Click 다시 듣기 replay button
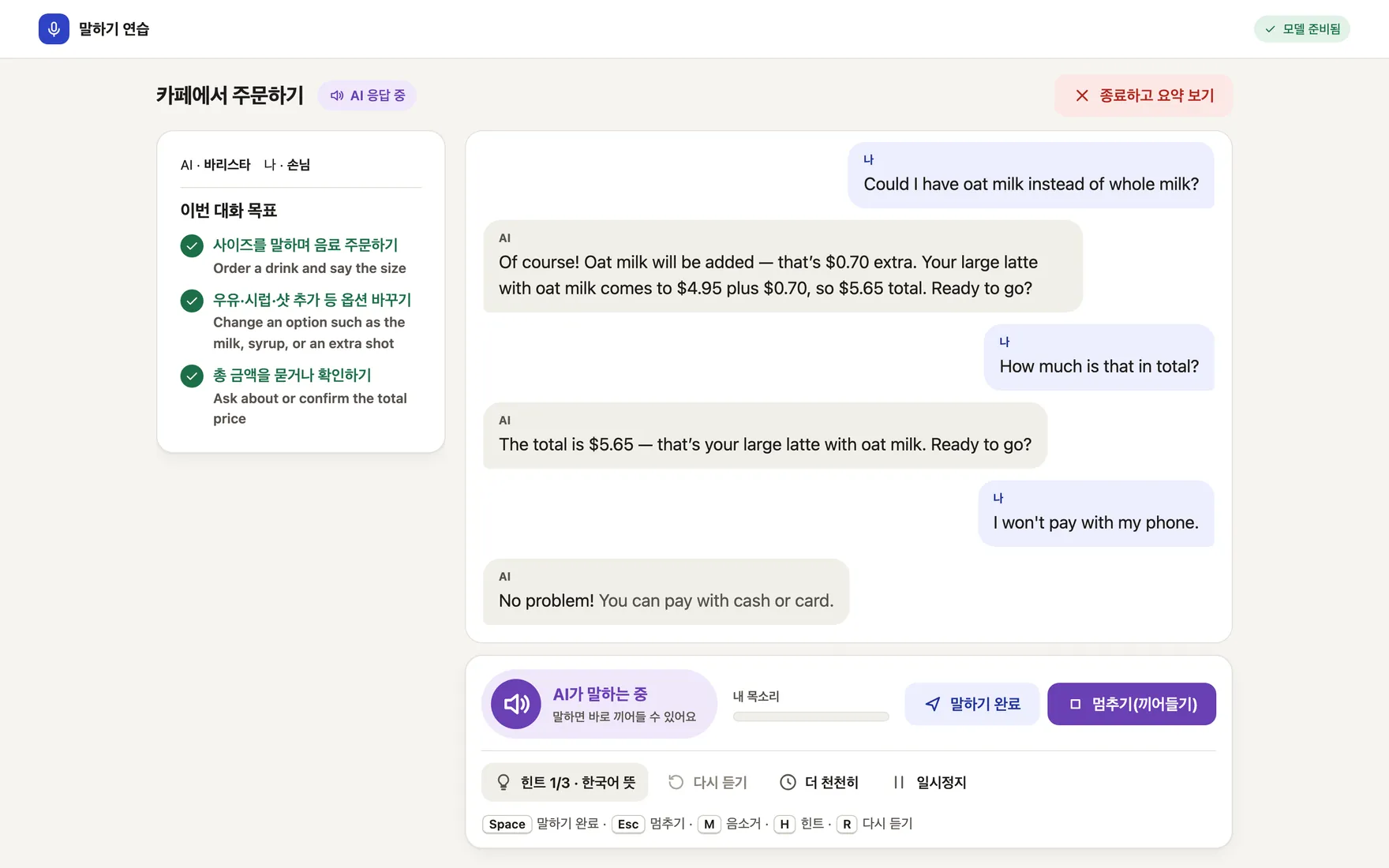The width and height of the screenshot is (1389, 868). coord(707,782)
